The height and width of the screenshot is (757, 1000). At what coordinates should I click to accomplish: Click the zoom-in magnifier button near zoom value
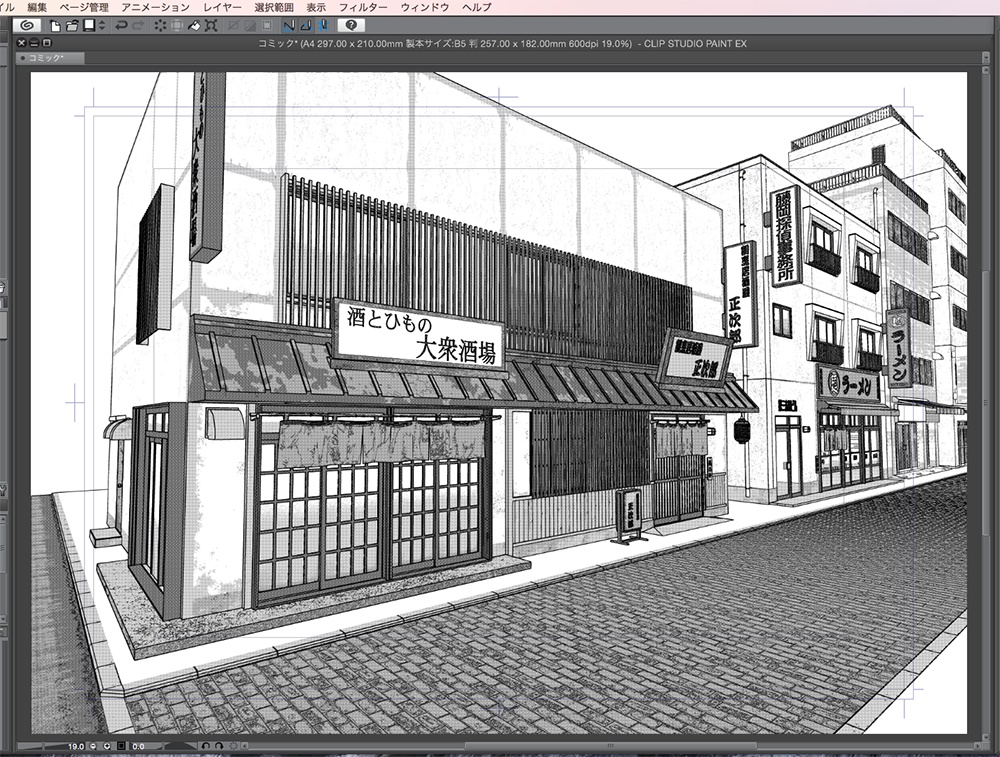click(107, 745)
